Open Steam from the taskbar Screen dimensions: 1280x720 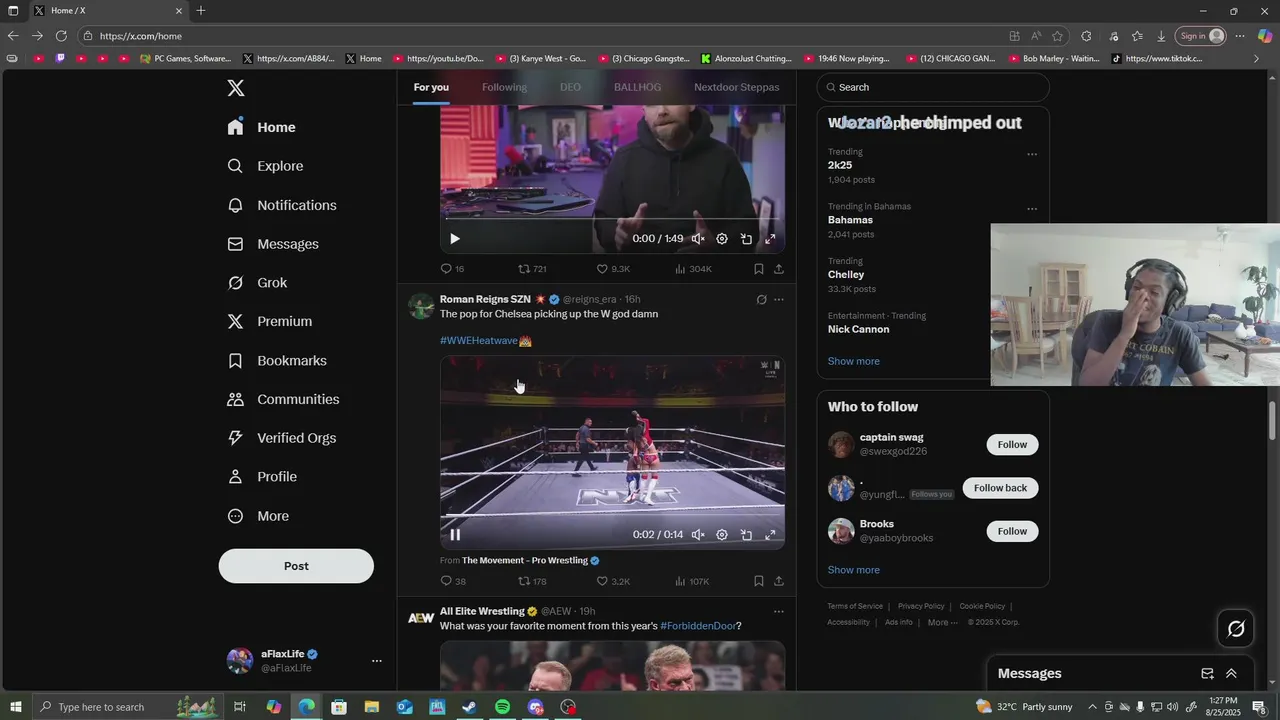point(469,707)
